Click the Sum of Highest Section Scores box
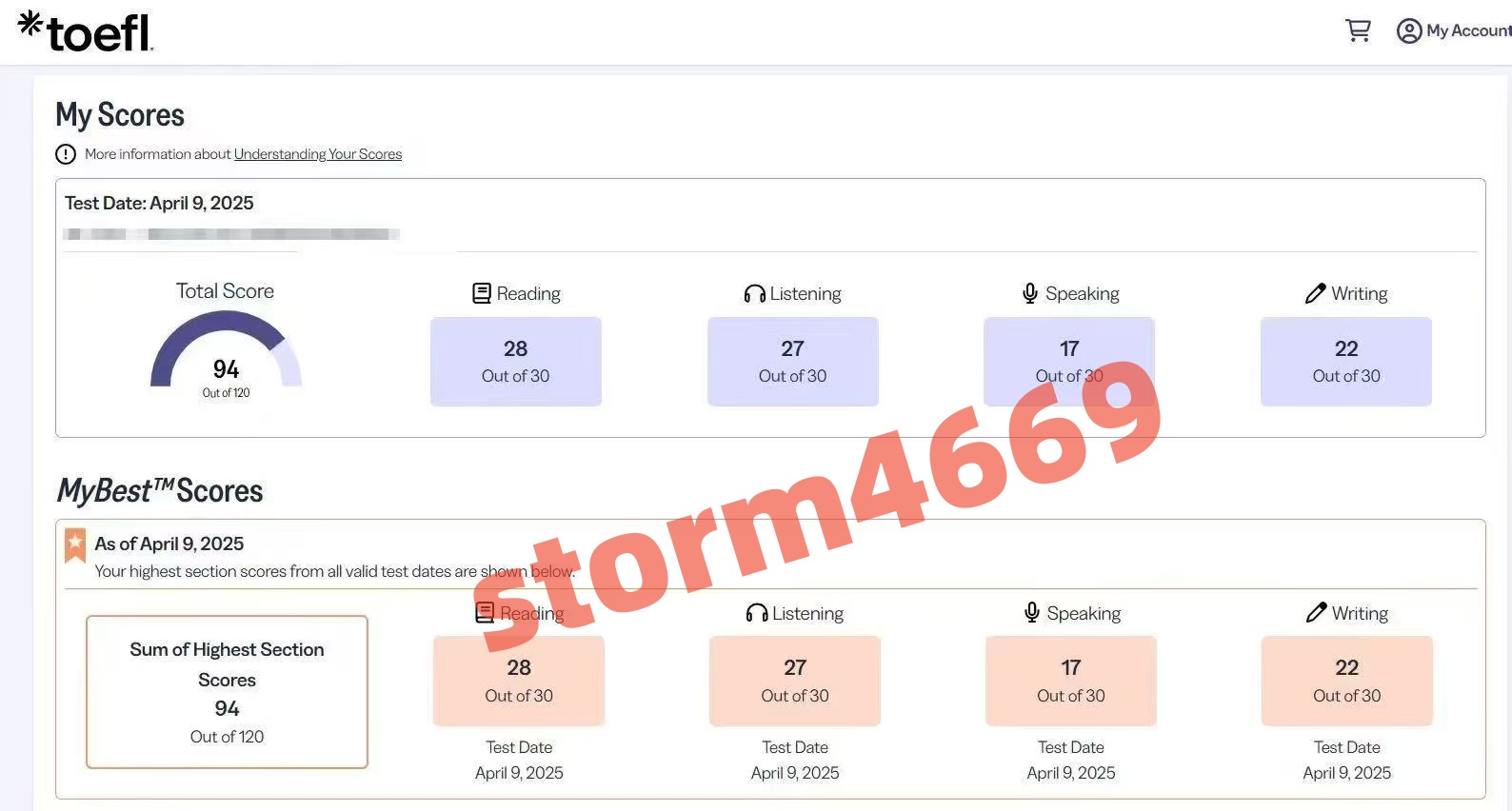The image size is (1512, 811). click(227, 692)
